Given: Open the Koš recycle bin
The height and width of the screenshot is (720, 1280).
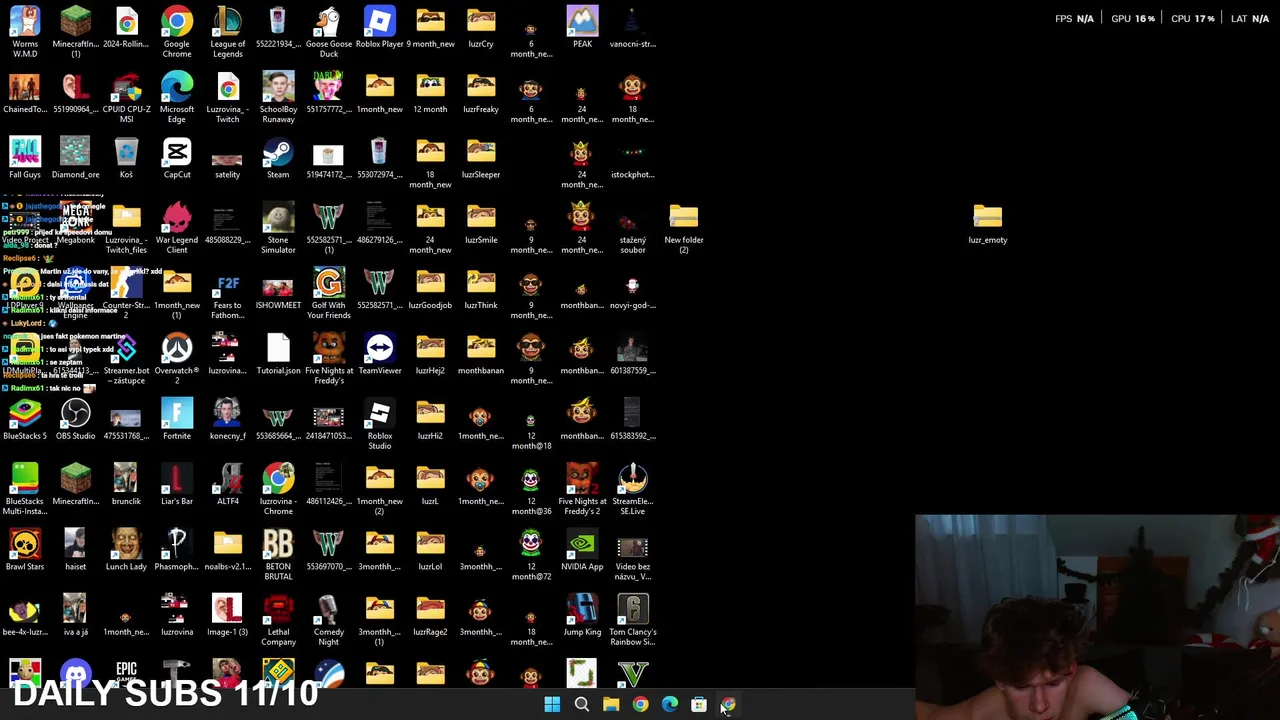Looking at the screenshot, I should click(126, 158).
